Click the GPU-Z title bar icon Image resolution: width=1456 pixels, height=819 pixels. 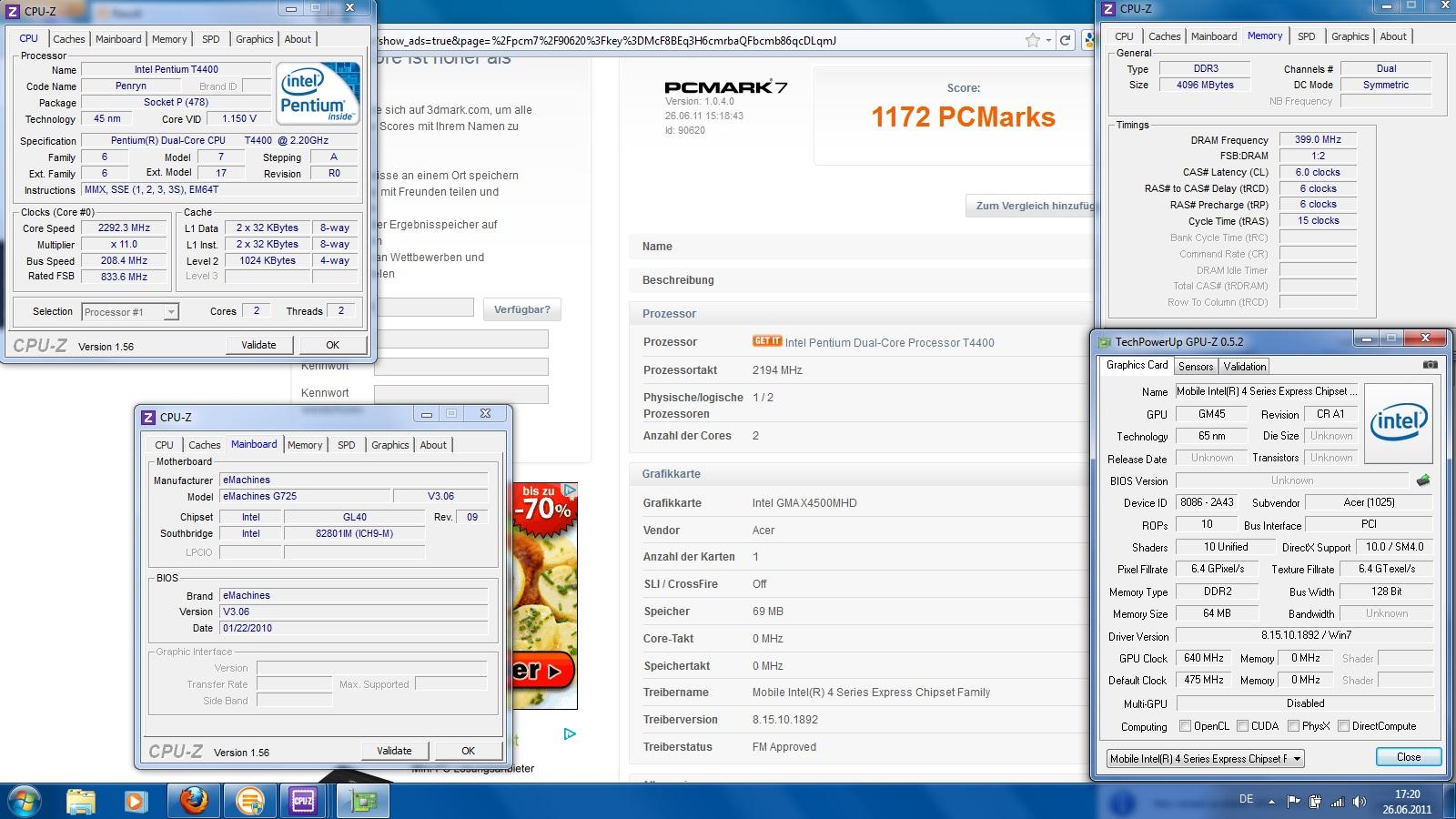tap(1105, 342)
